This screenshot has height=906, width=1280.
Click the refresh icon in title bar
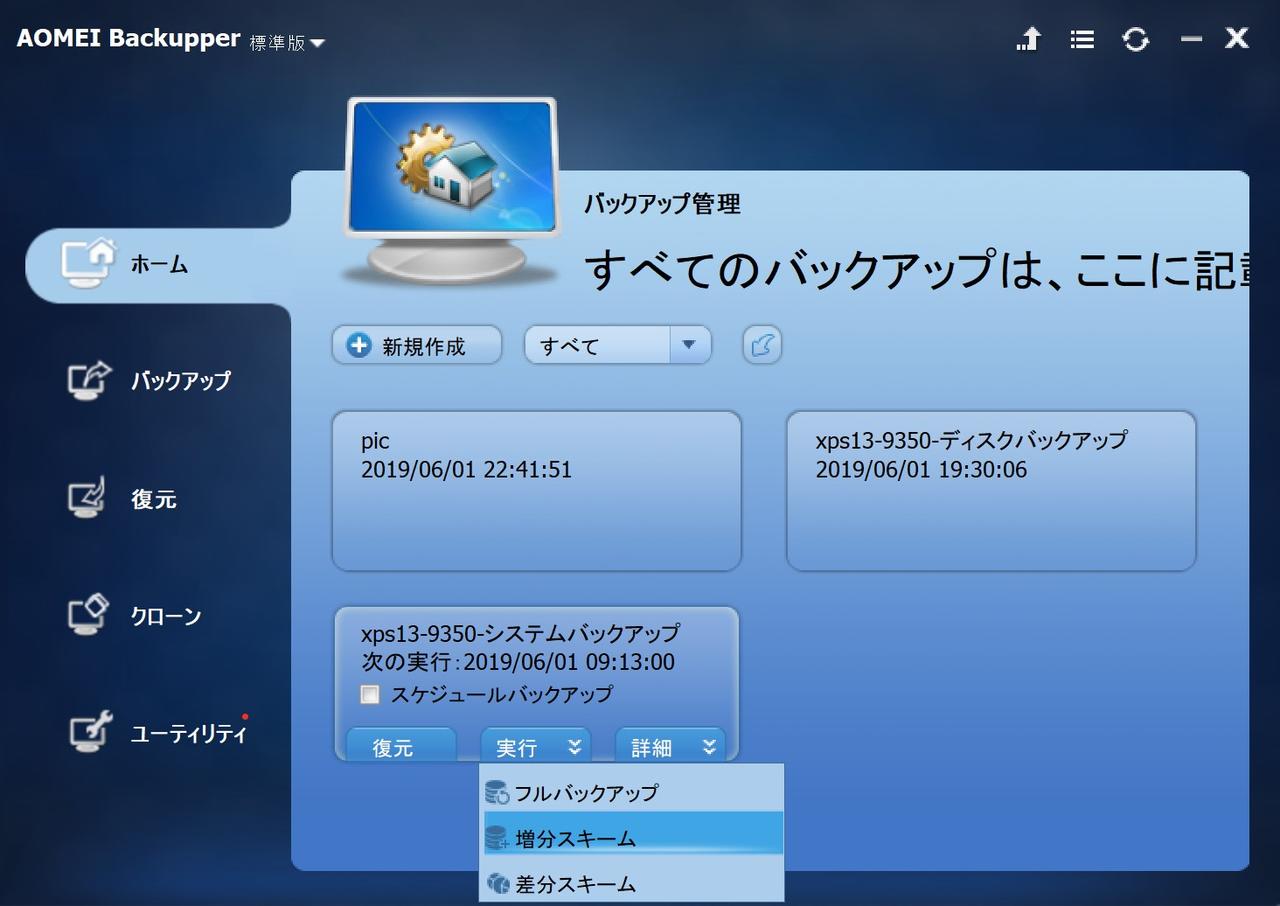pos(1135,39)
